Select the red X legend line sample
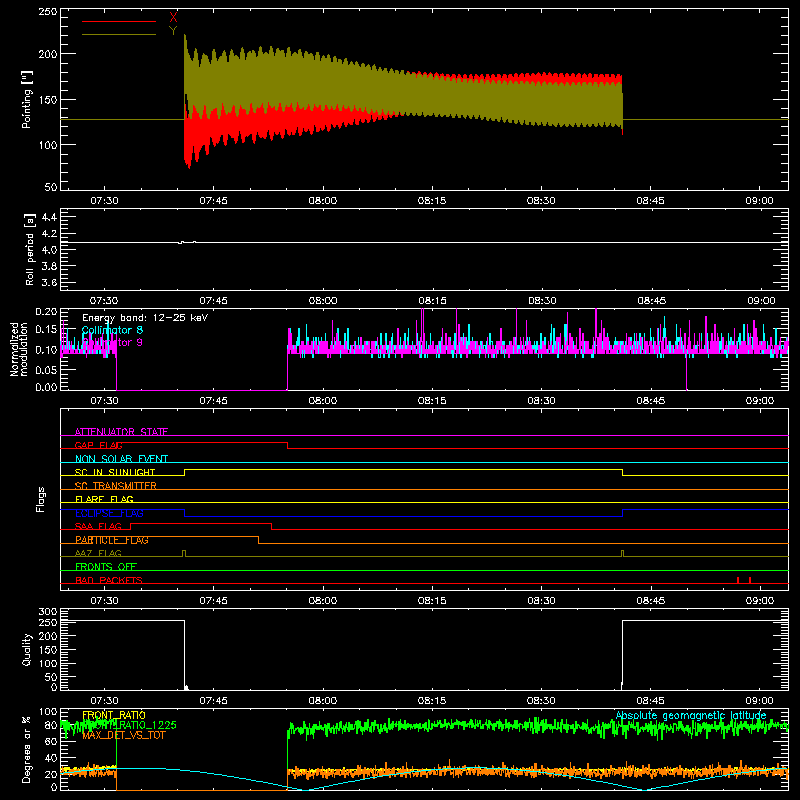The width and height of the screenshot is (800, 800). click(119, 21)
